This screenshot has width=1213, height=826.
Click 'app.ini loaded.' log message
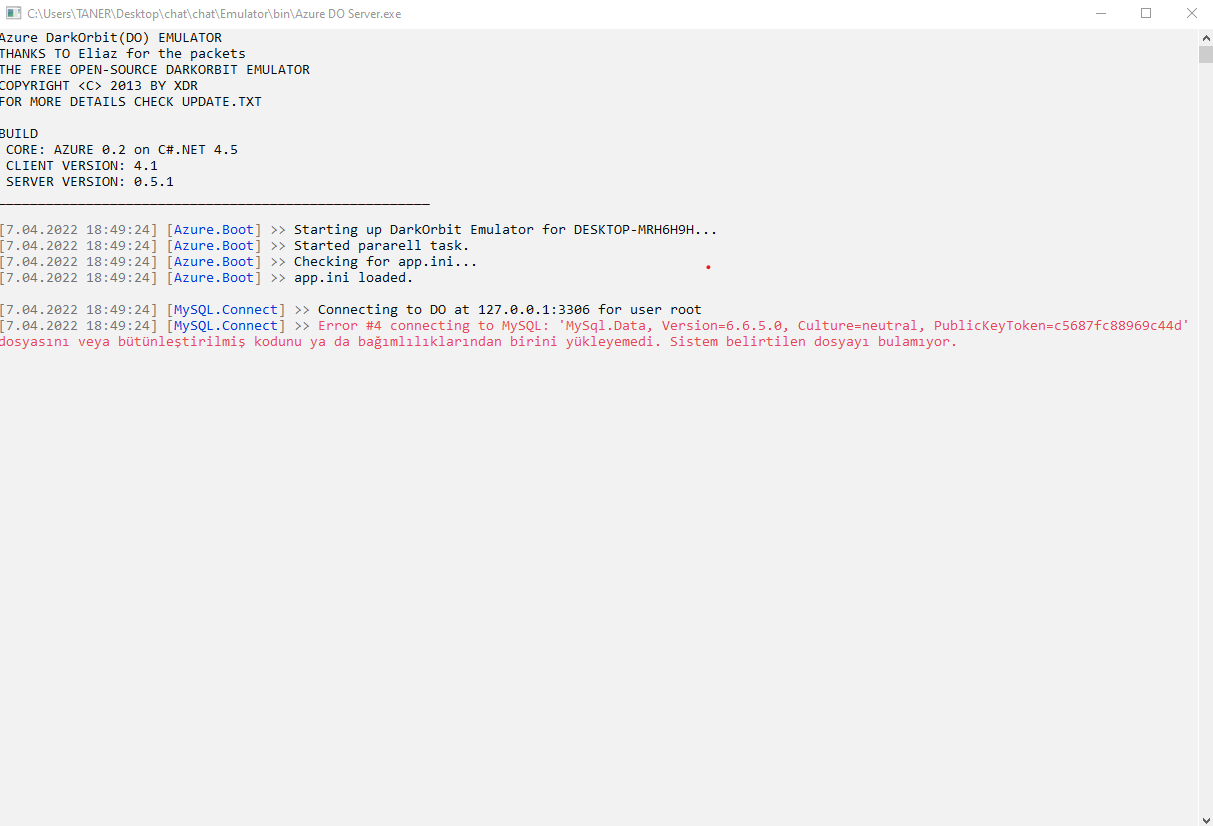point(353,278)
